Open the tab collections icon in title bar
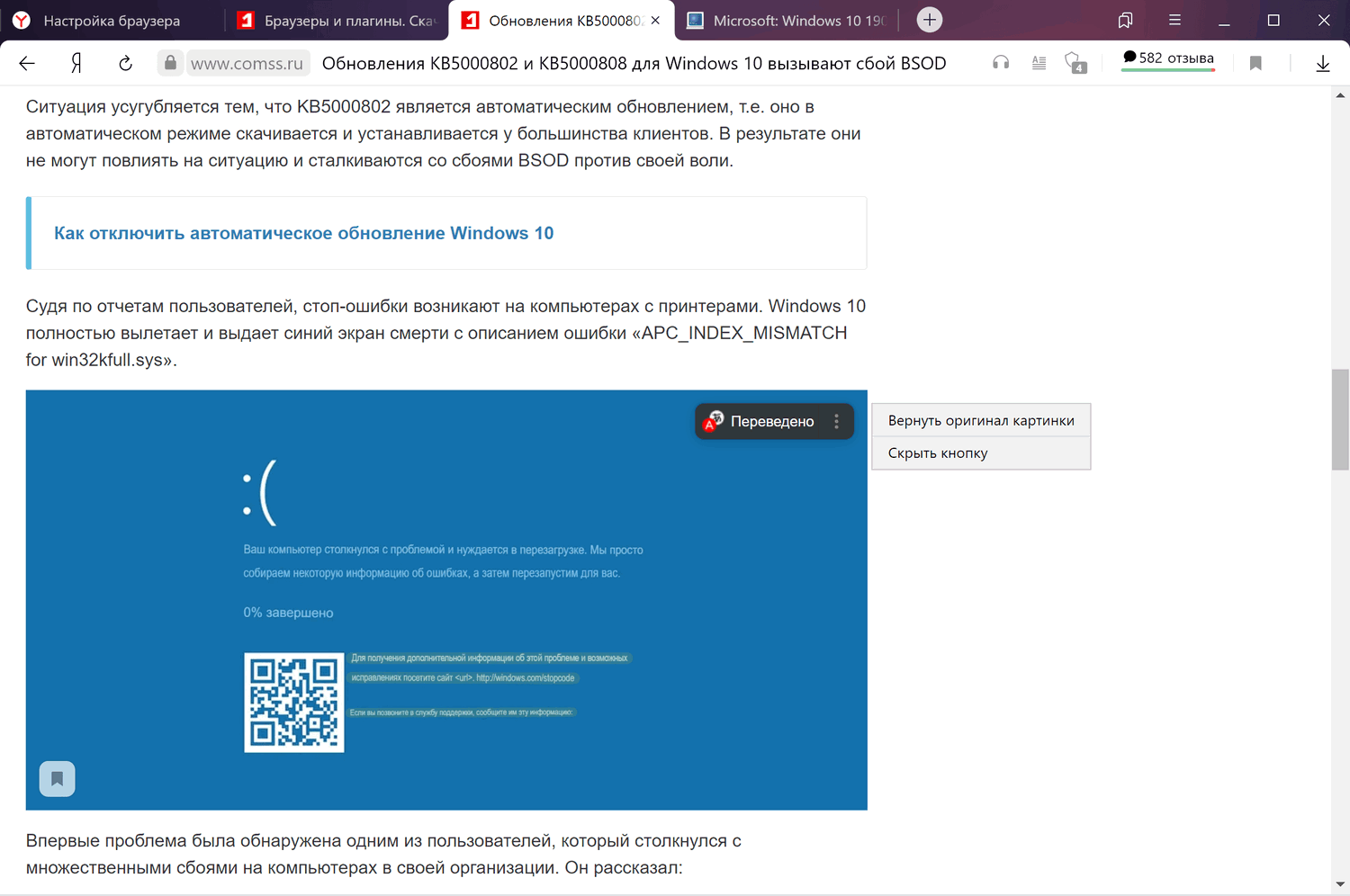The image size is (1350, 896). (1125, 20)
